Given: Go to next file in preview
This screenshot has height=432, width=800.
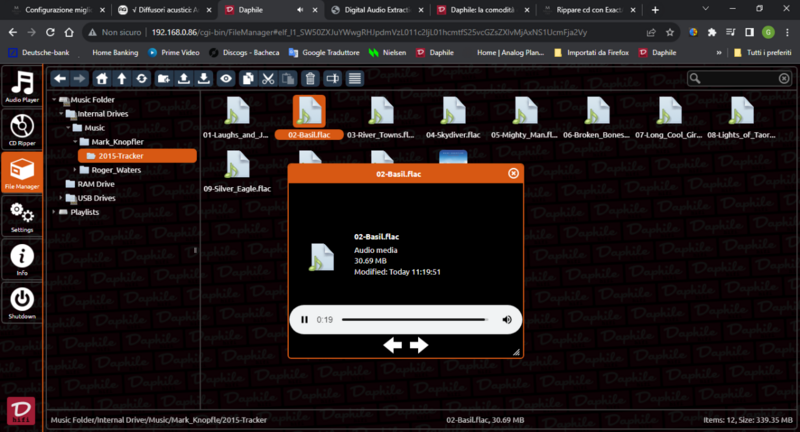Looking at the screenshot, I should click(x=419, y=345).
